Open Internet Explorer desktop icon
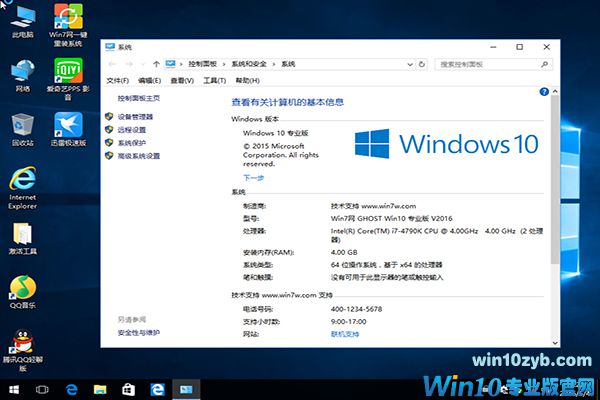 23,188
